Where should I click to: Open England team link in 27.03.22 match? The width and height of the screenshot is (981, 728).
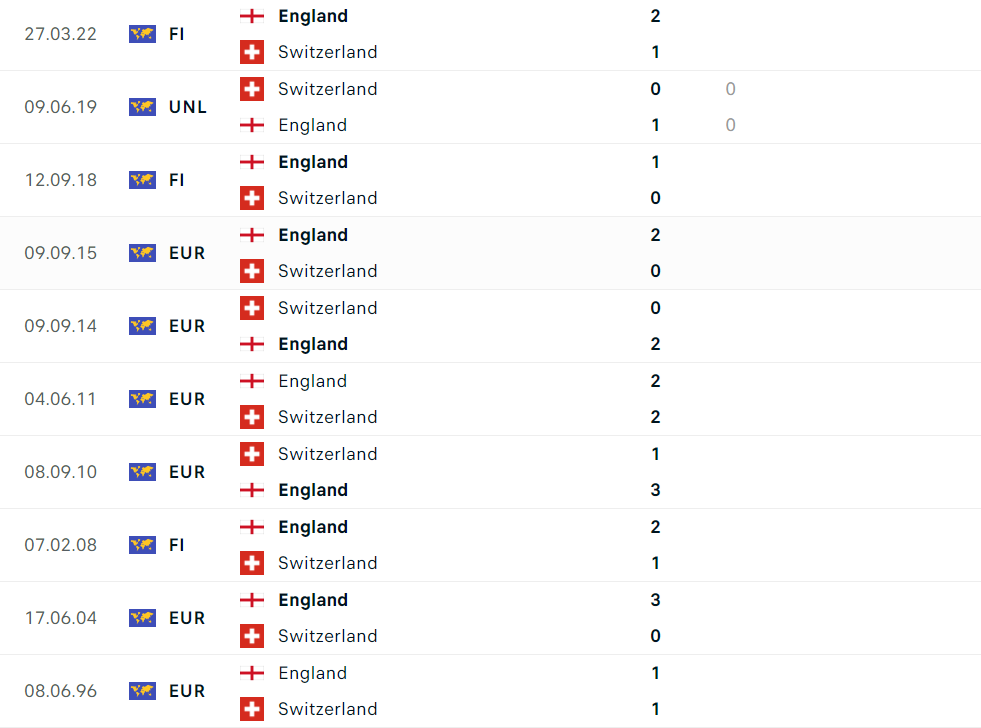point(313,16)
